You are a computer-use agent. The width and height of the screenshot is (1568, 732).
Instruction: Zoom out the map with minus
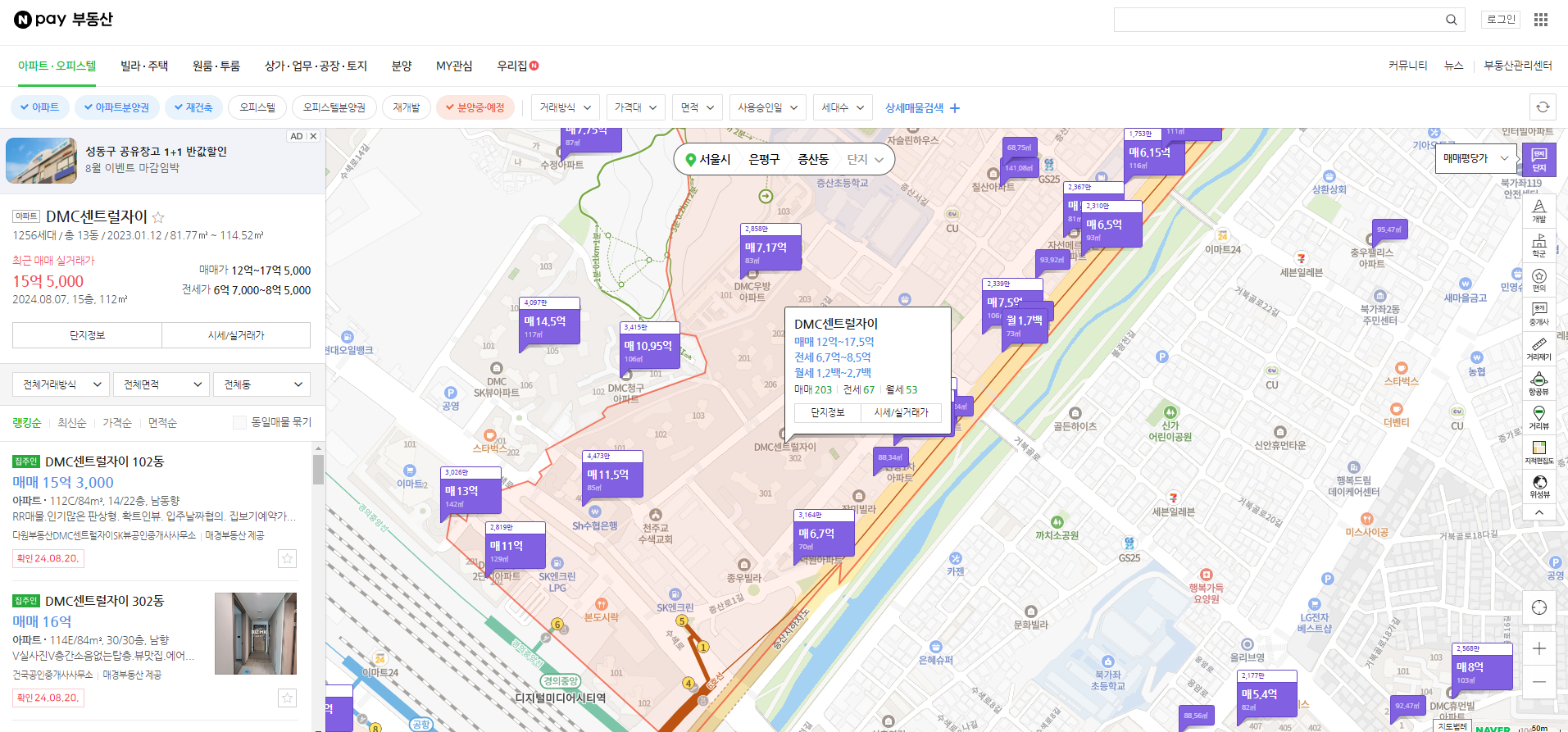[x=1539, y=681]
